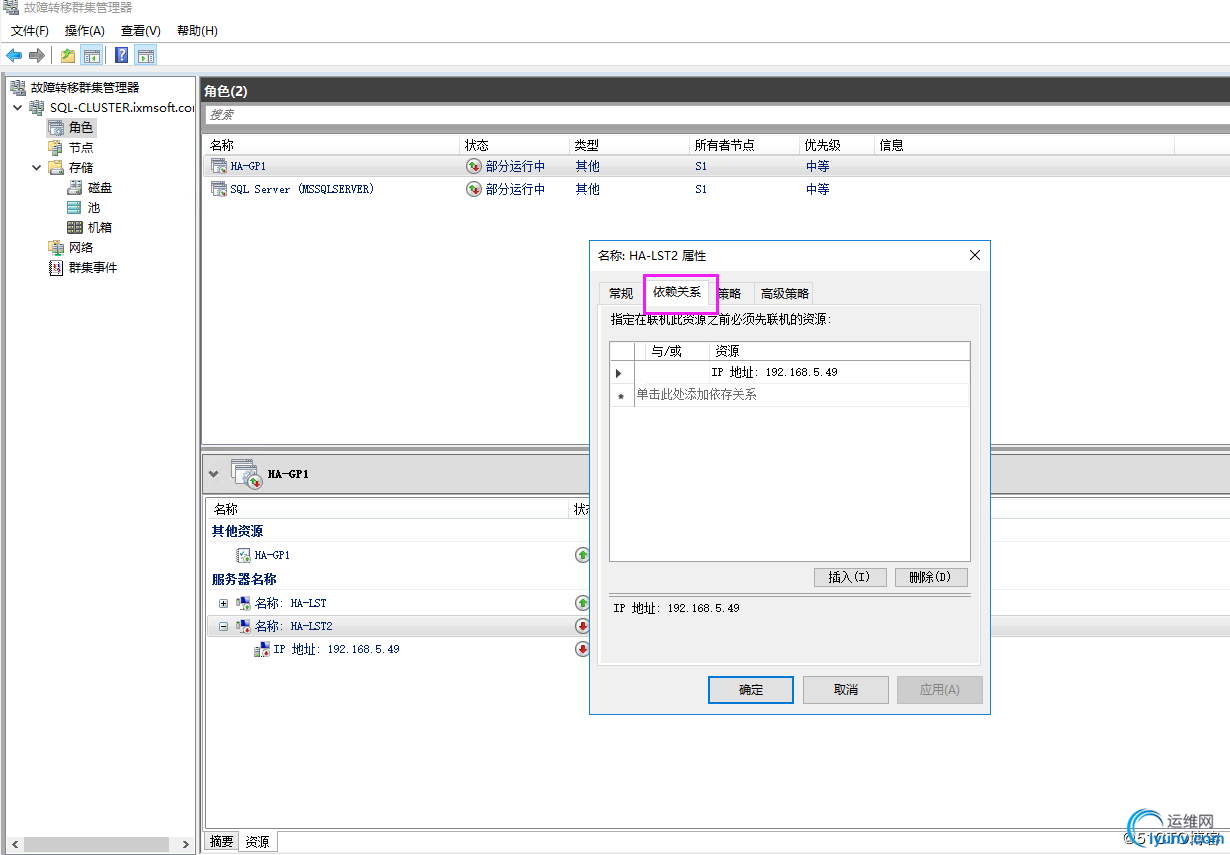Switch to the 资源 bottom tab
Image resolution: width=1230 pixels, height=855 pixels.
click(x=258, y=842)
